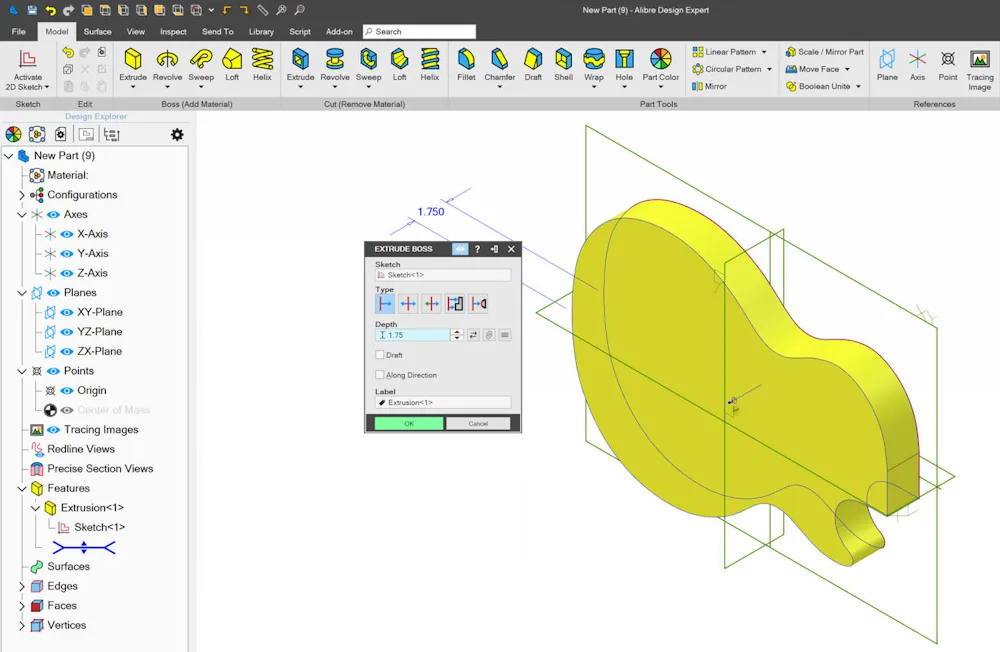Open Design Explorer settings gear
The image size is (1000, 652).
point(177,134)
